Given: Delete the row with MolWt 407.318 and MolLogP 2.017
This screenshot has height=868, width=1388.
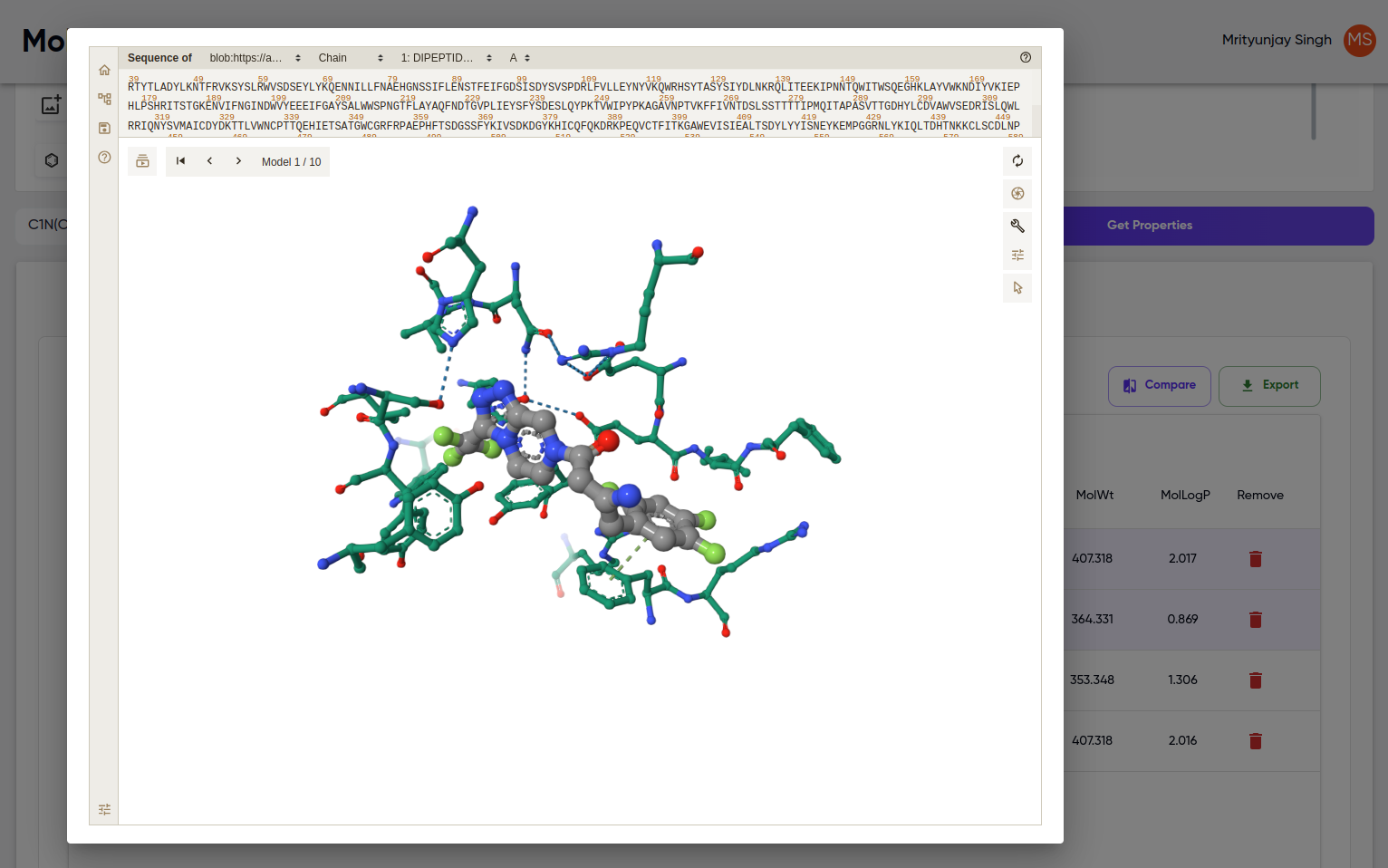Looking at the screenshot, I should [x=1256, y=559].
